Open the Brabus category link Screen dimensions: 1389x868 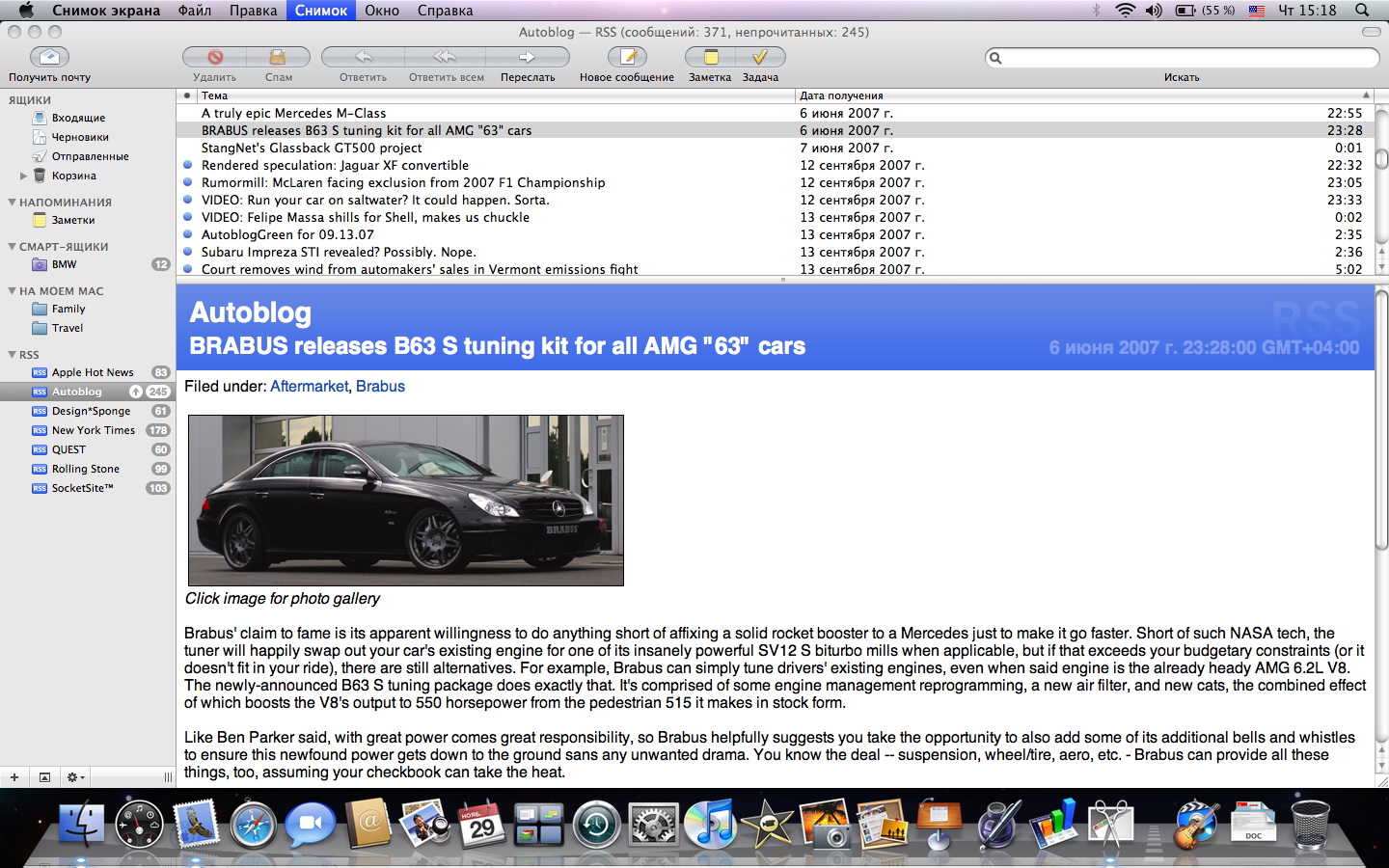[x=380, y=386]
